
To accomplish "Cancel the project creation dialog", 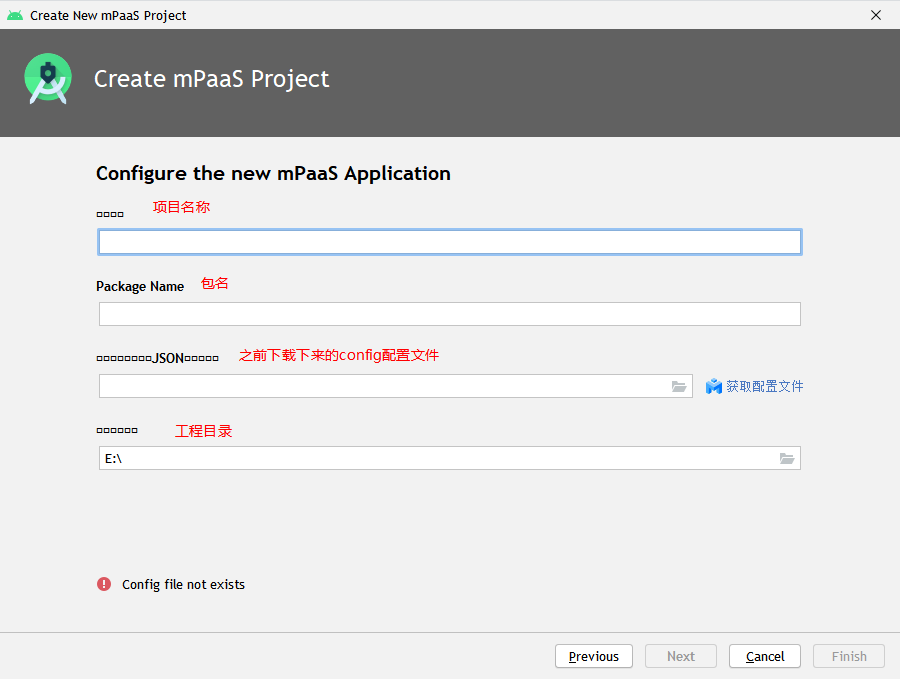I will (x=765, y=656).
